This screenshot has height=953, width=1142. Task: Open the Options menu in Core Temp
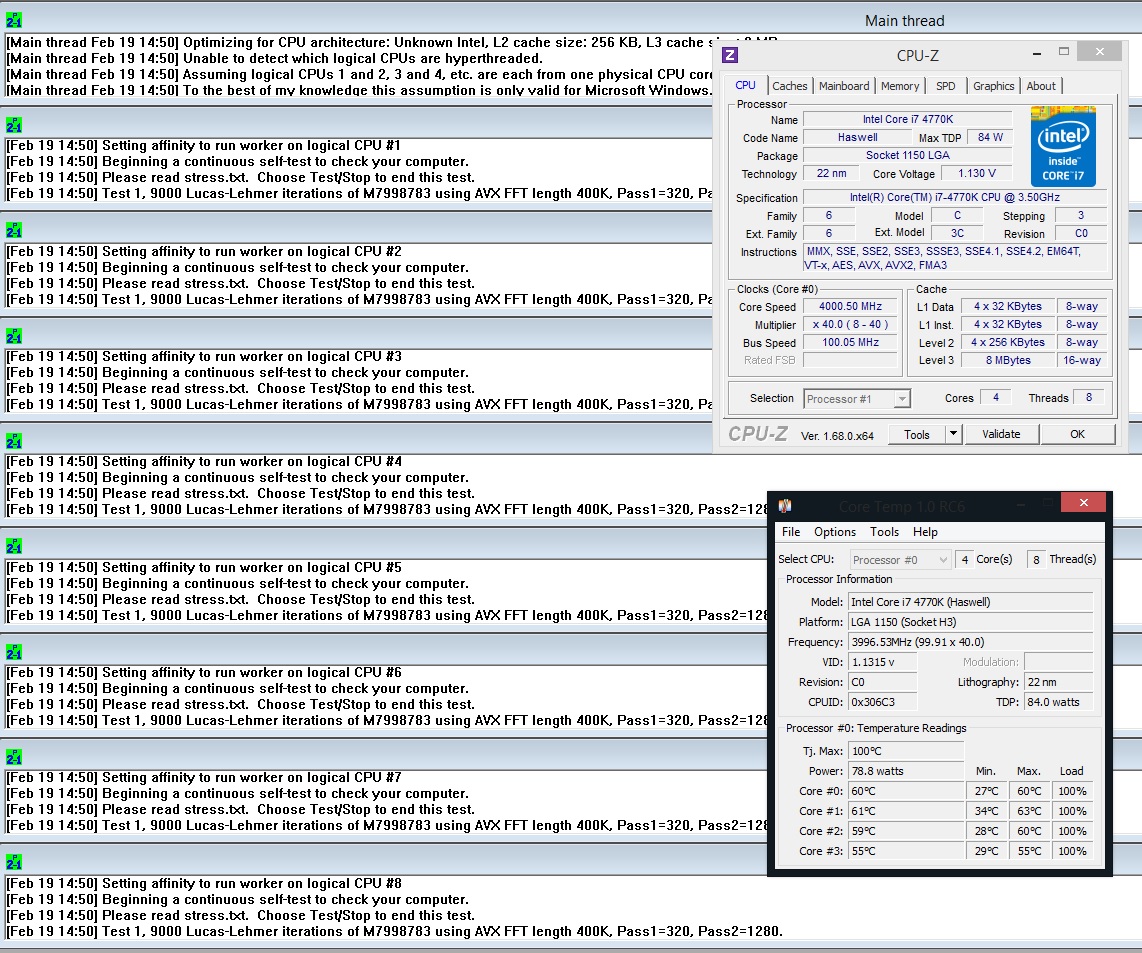pyautogui.click(x=835, y=532)
